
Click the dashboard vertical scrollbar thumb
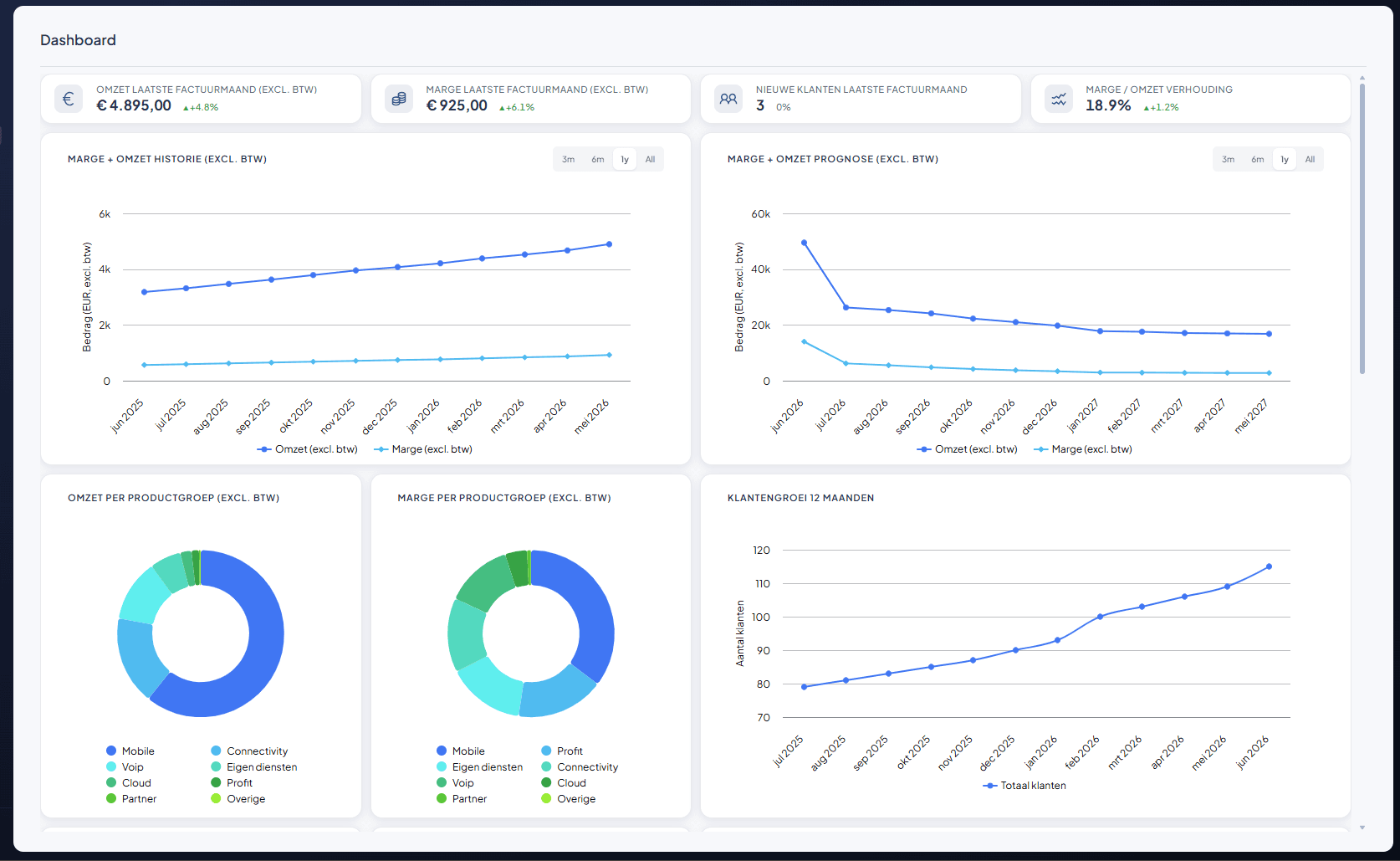pyautogui.click(x=1362, y=228)
